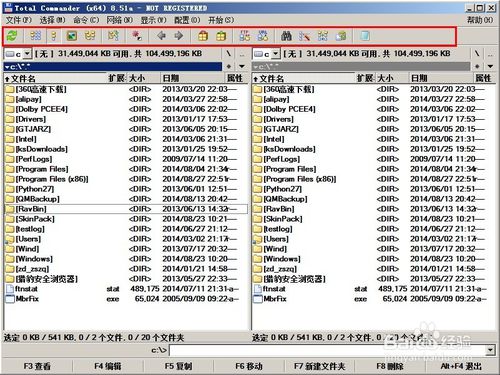Screen dimensions: 500x375
Task: Click the left panel c:\*.* path bar
Action: 113,66
